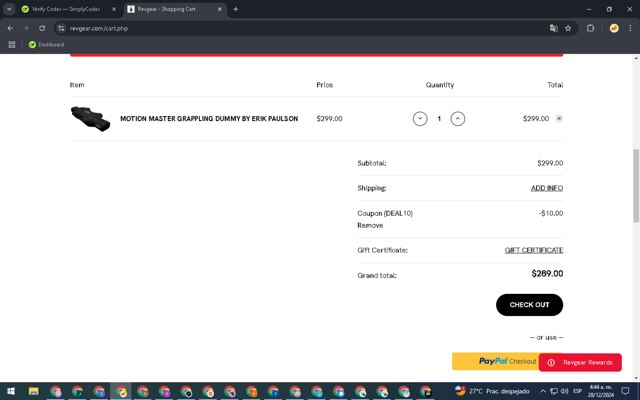Click the Quantity column header
The width and height of the screenshot is (640, 400).
(440, 85)
